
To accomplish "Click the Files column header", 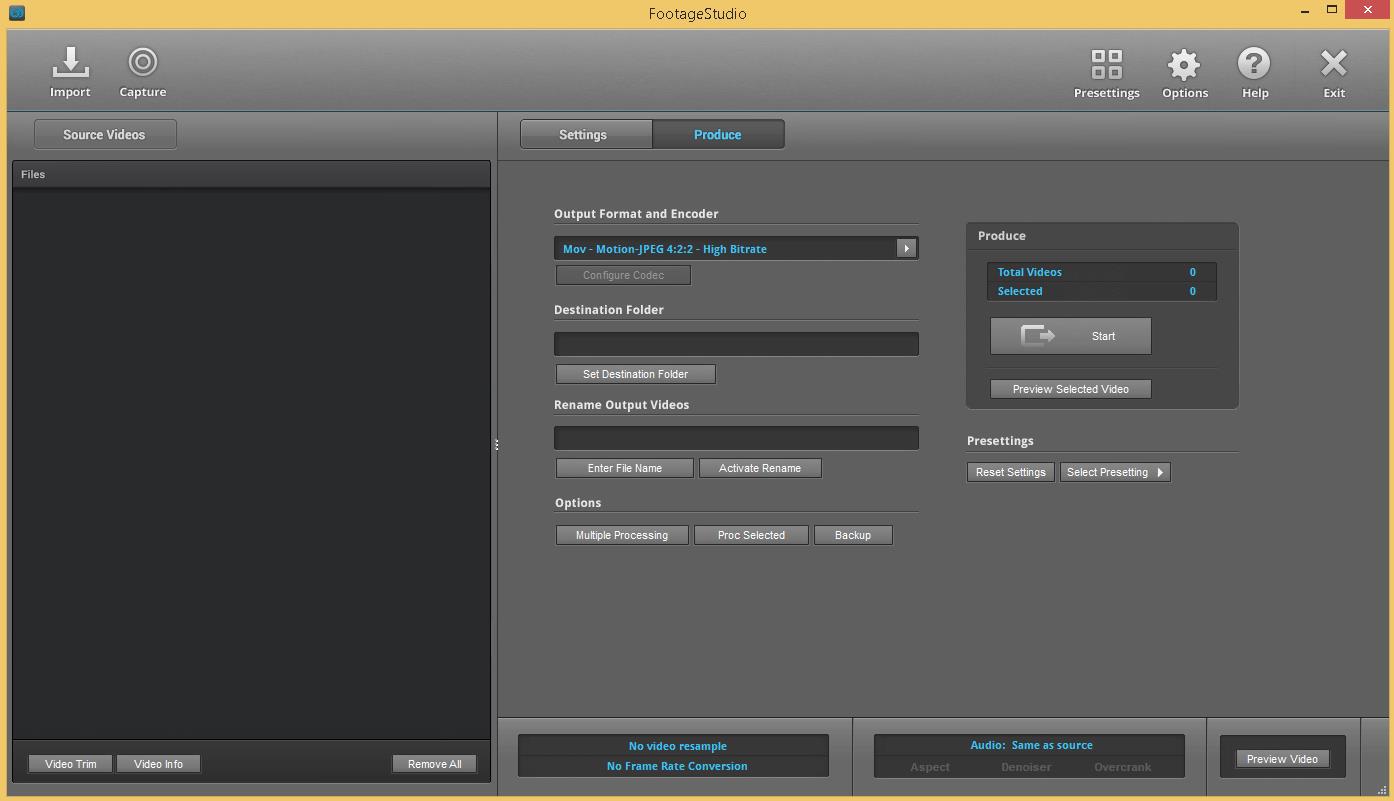I will [x=251, y=174].
